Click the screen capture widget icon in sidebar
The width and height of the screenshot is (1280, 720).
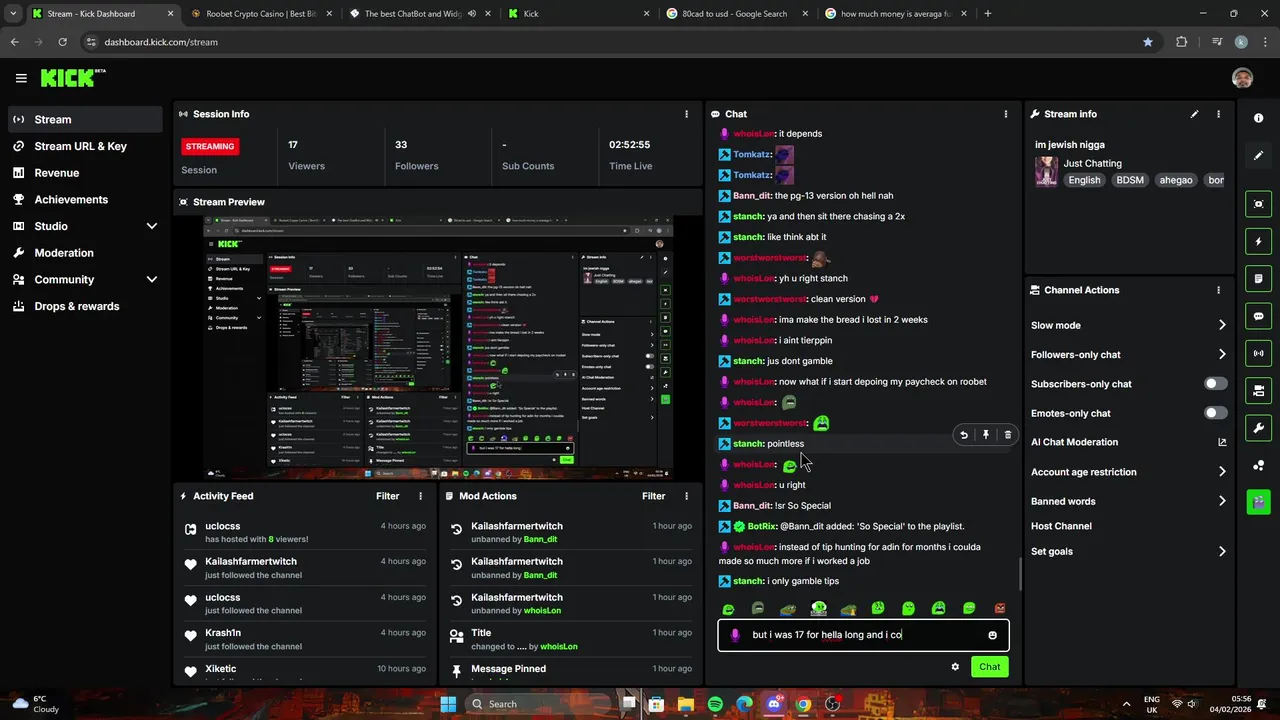pos(1258,204)
